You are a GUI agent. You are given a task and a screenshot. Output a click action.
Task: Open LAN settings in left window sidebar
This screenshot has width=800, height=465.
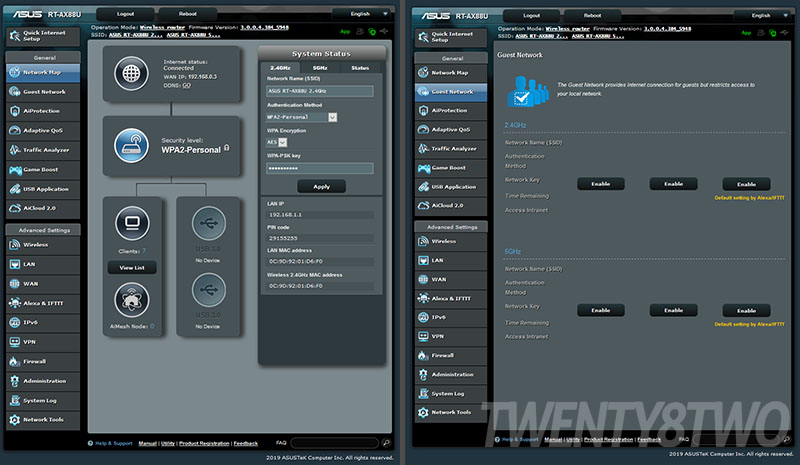pos(43,264)
